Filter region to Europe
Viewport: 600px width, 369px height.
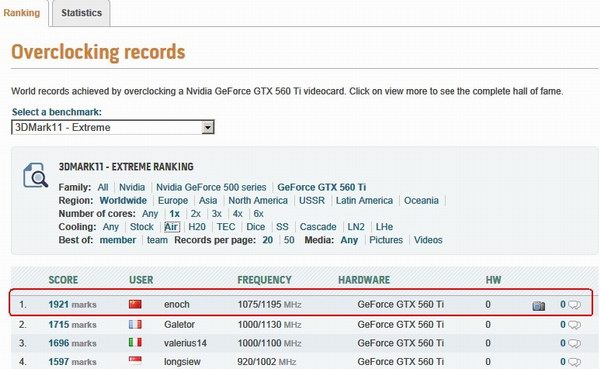pos(173,201)
